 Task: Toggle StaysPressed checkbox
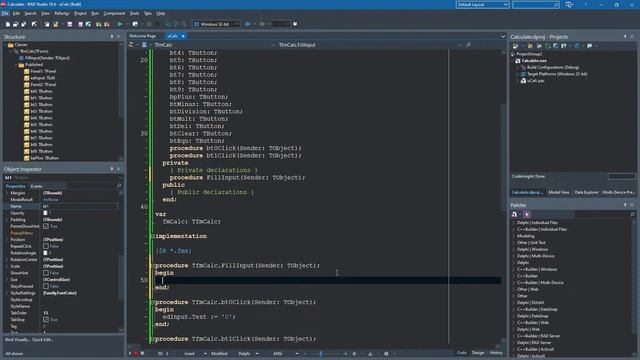coord(46,286)
